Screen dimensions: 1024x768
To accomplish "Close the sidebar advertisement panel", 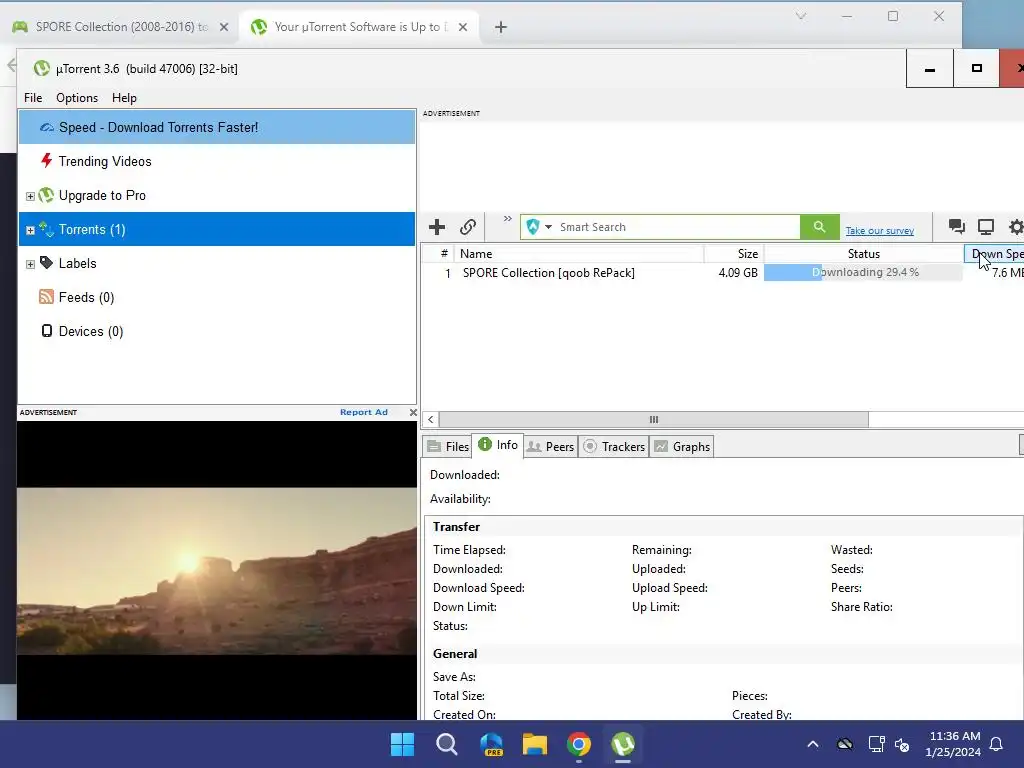I will pyautogui.click(x=413, y=412).
